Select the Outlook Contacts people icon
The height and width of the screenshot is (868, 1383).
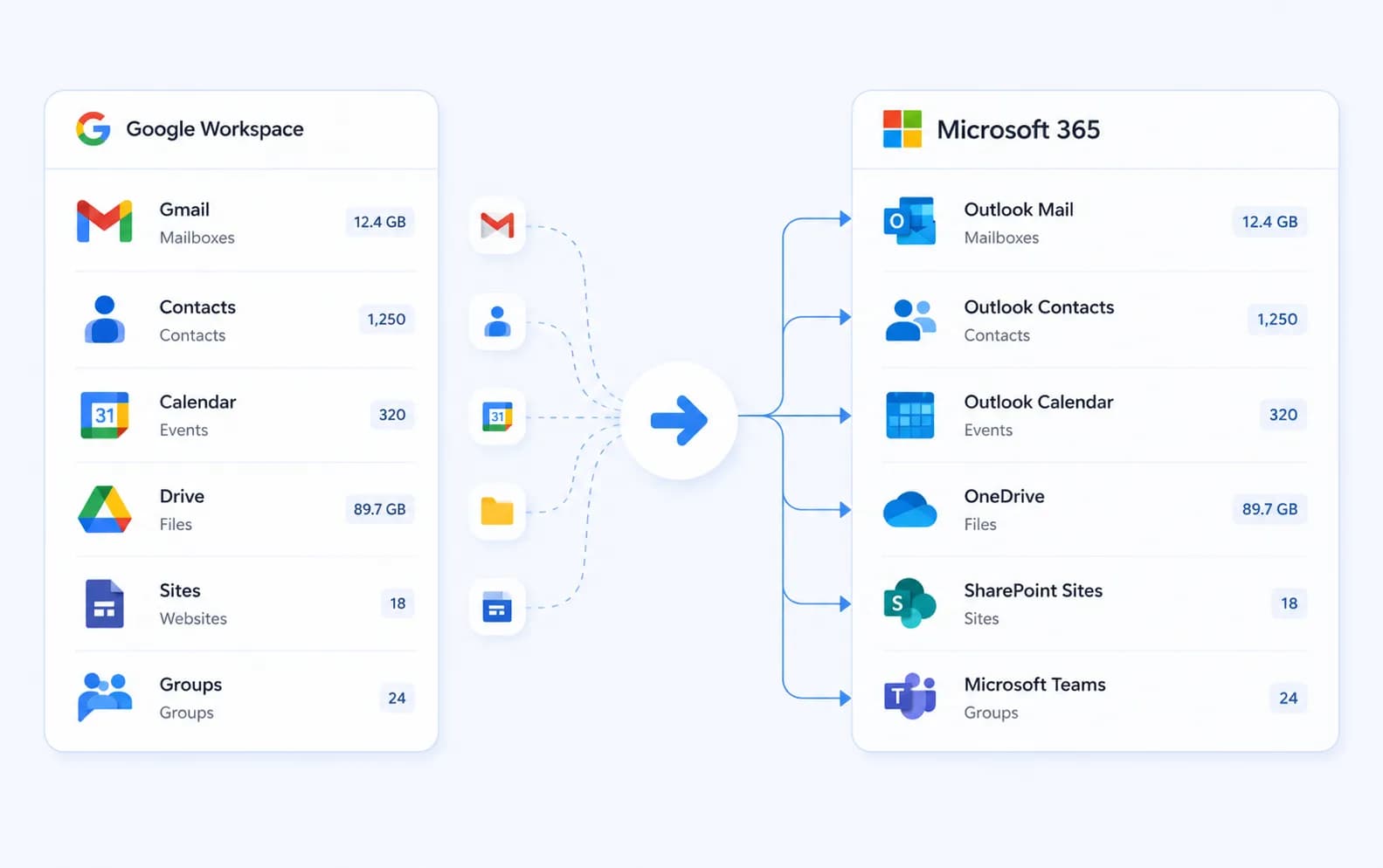pos(910,320)
